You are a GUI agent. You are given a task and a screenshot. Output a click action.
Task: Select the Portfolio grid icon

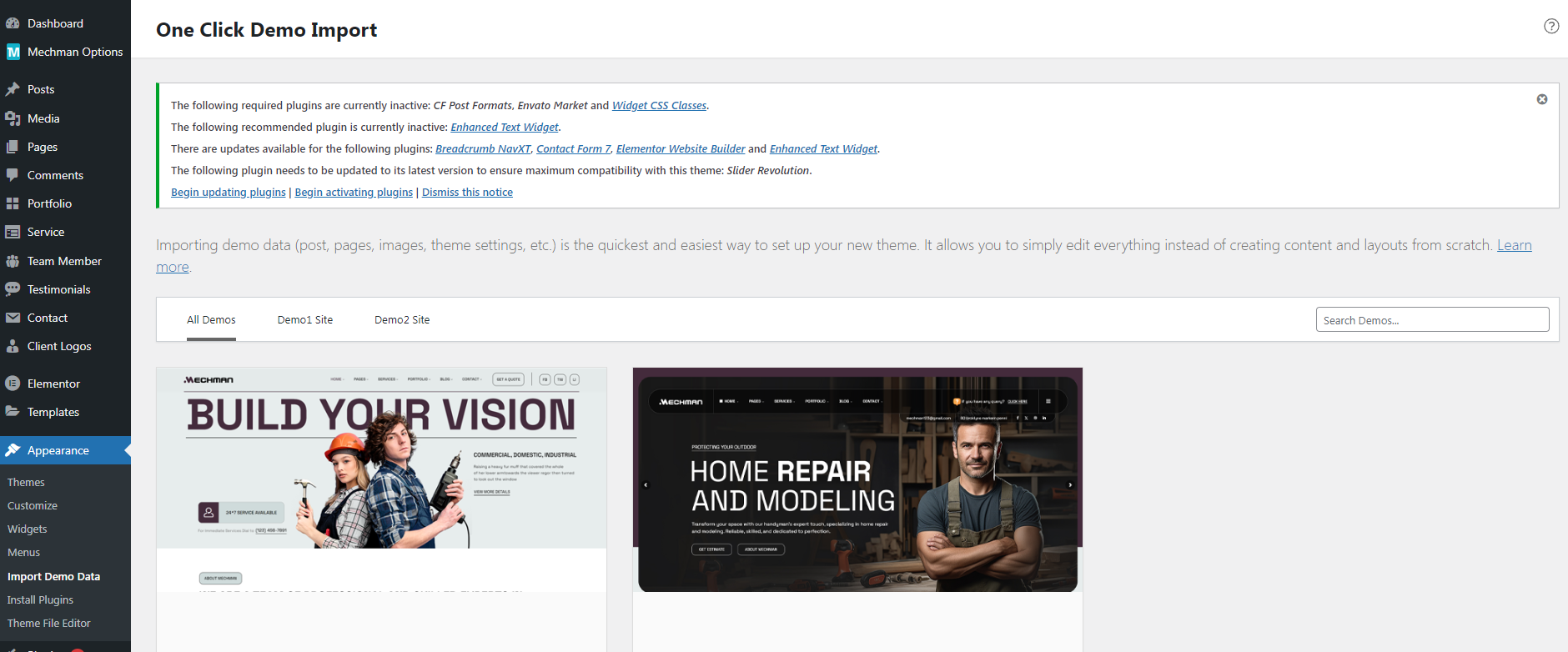coord(13,203)
